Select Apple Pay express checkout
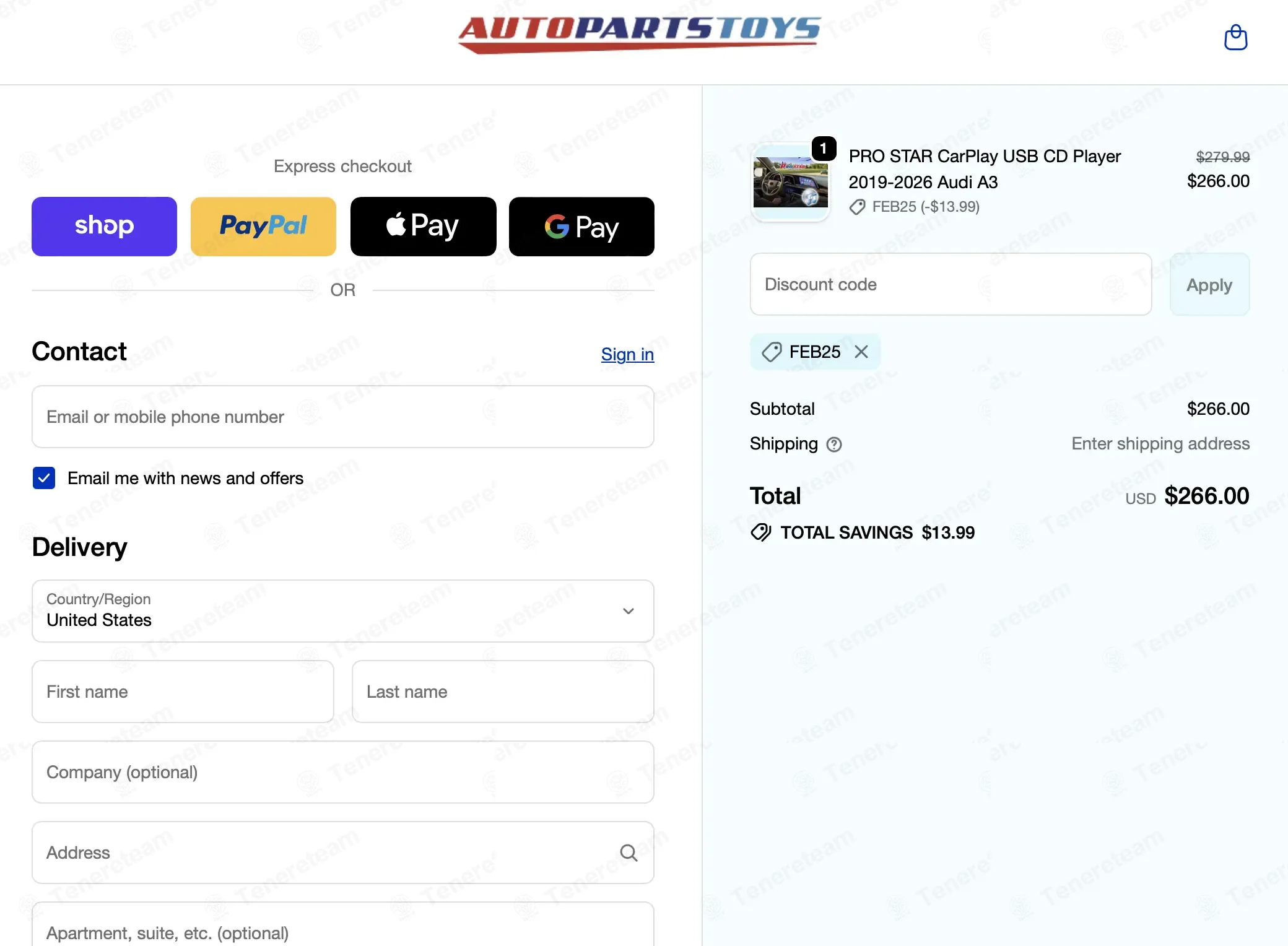 (423, 227)
